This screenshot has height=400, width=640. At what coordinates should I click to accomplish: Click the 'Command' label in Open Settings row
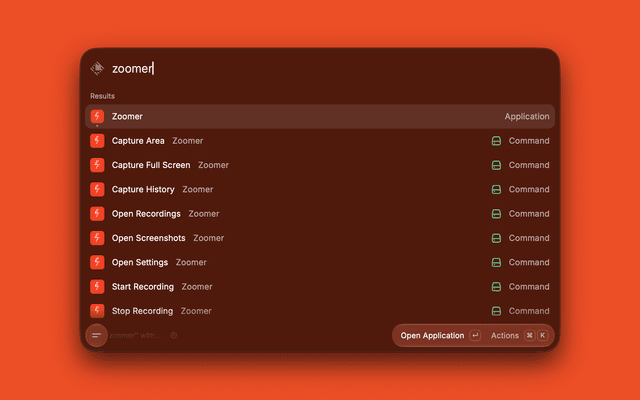[529, 262]
